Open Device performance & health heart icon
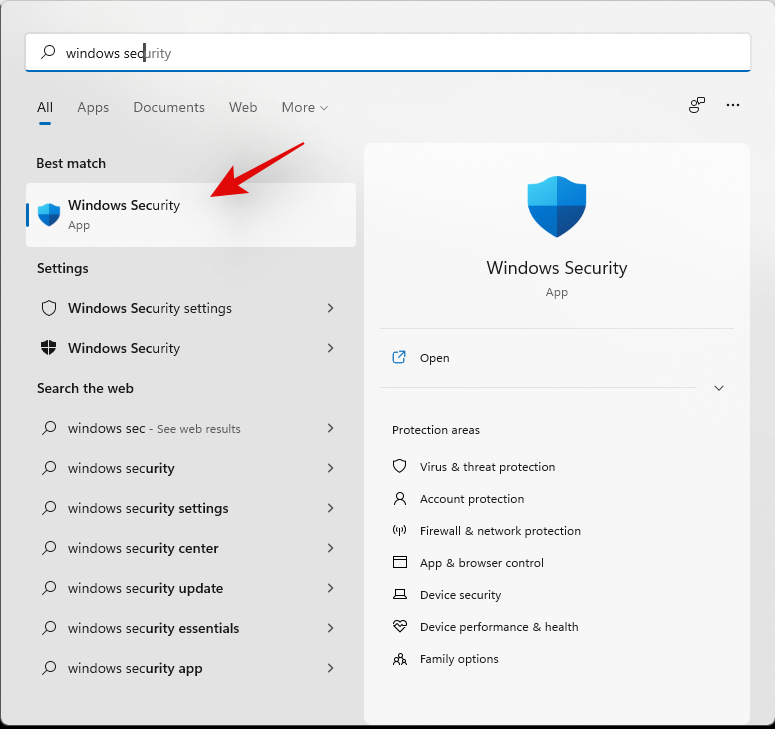Screen dimensions: 775x729 click(400, 627)
